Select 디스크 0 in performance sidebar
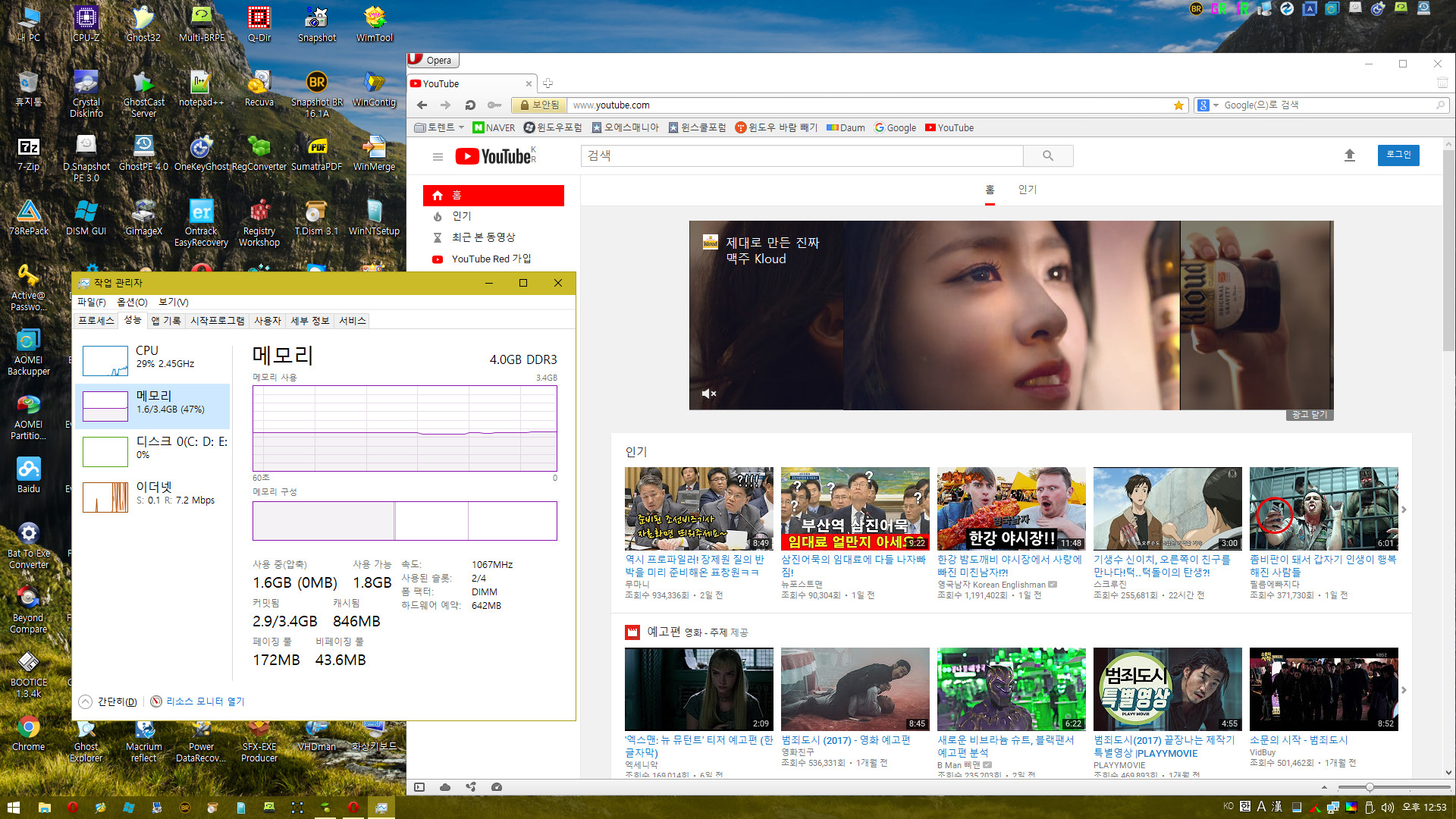Viewport: 1456px width, 819px height. (152, 450)
